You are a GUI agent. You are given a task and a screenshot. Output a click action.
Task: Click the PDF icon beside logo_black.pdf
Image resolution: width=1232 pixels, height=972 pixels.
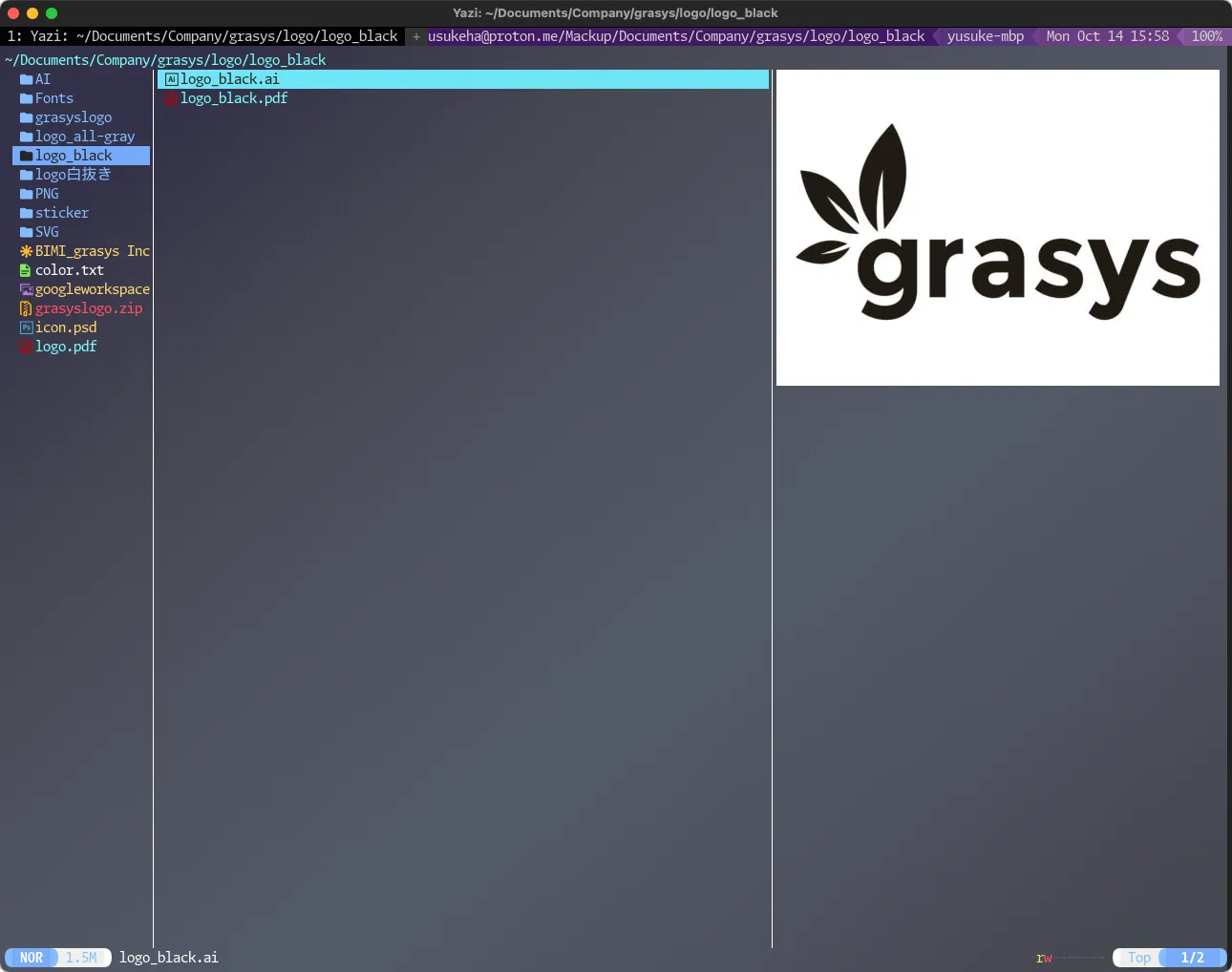(x=171, y=98)
